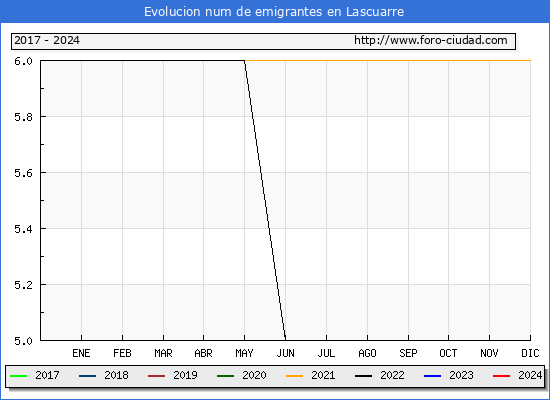
Task: Click the 2022 legend label
Action: 392,375
